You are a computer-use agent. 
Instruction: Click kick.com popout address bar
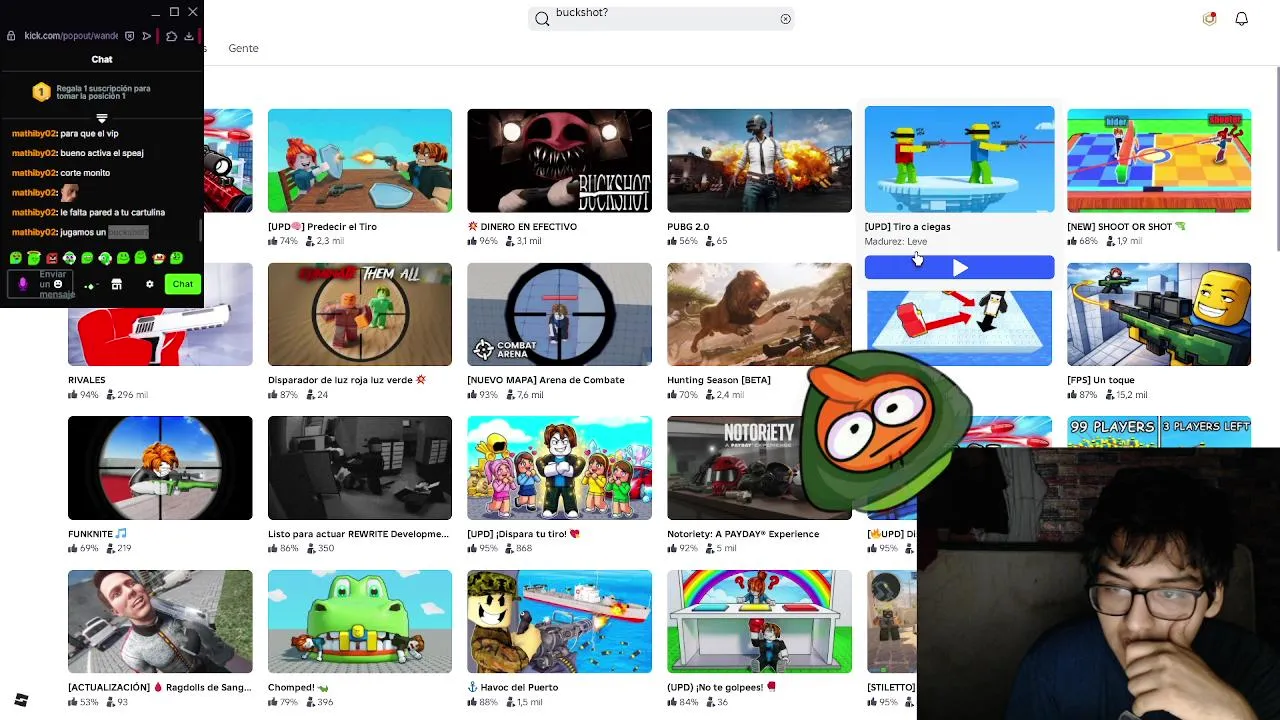point(71,36)
